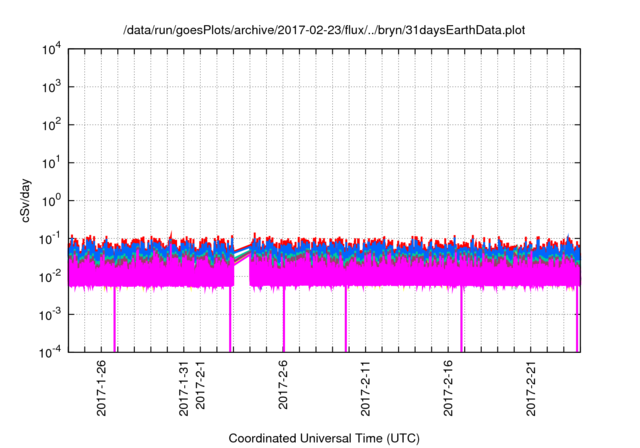Click the magenta downward spike right of 2017-2-16
This screenshot has width=640, height=448.
click(x=461, y=320)
